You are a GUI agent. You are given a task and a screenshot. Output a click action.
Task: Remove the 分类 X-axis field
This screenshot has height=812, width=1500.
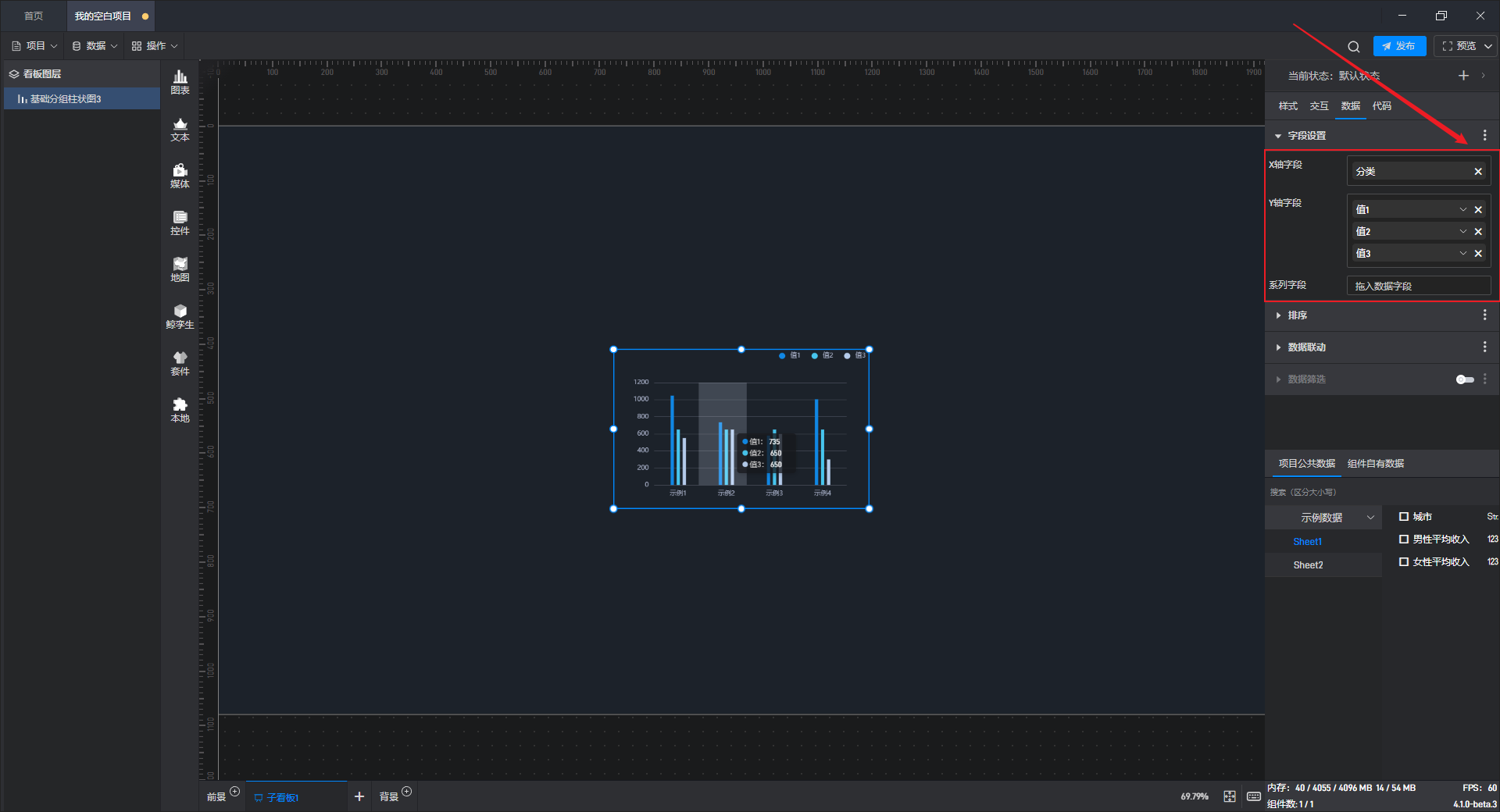(x=1478, y=172)
